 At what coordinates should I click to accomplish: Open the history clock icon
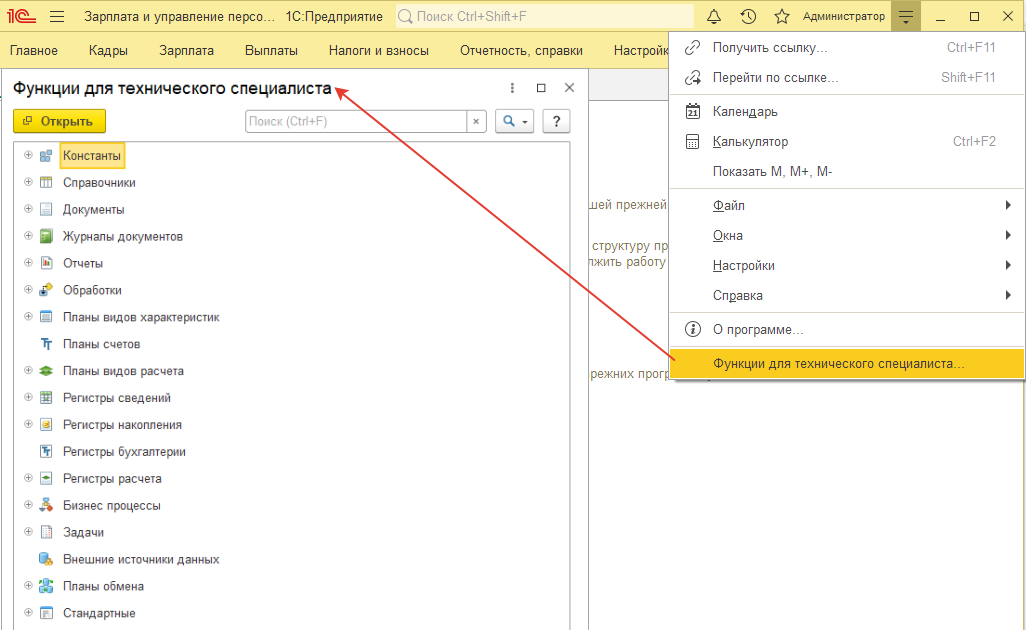(748, 17)
